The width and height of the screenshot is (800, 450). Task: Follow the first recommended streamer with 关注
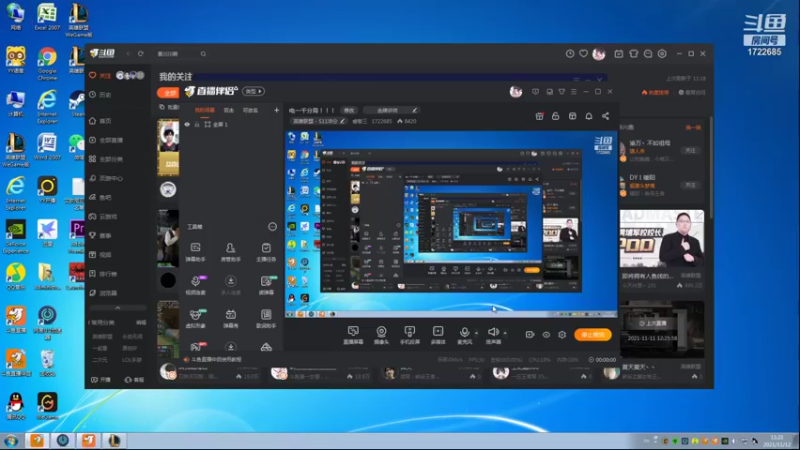pyautogui.click(x=690, y=151)
